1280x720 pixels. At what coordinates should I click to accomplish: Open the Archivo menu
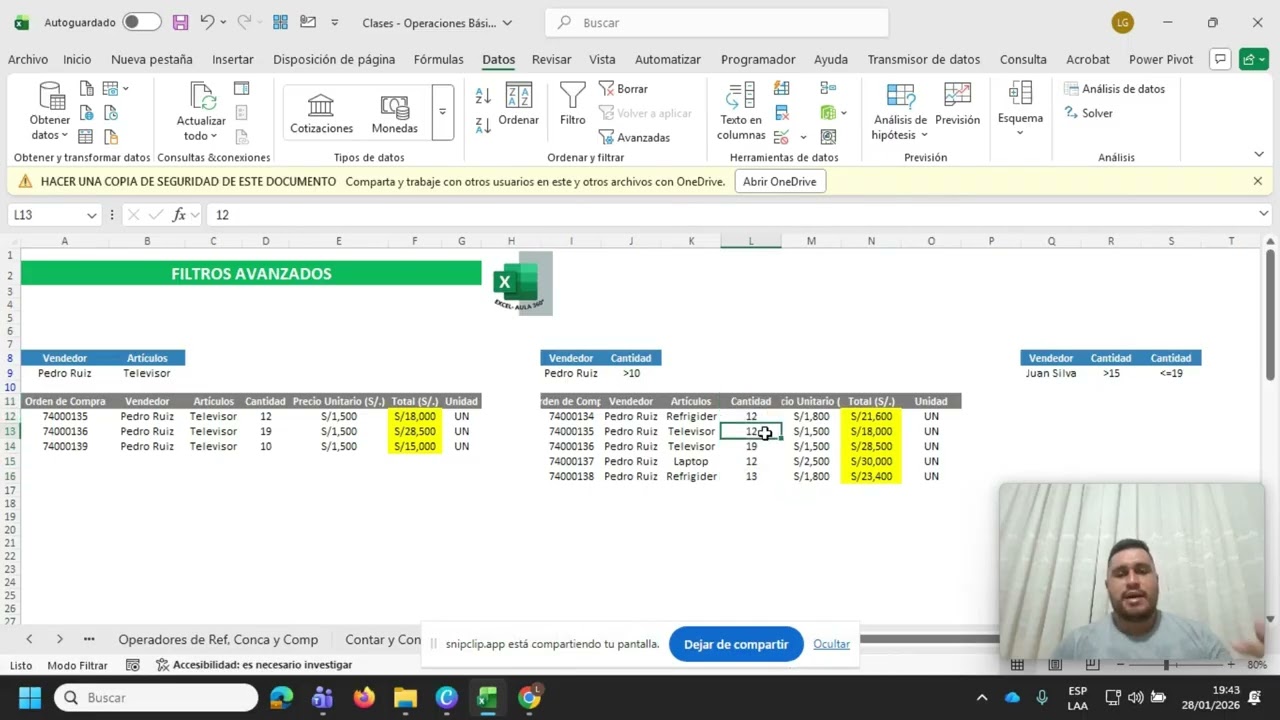tap(28, 59)
